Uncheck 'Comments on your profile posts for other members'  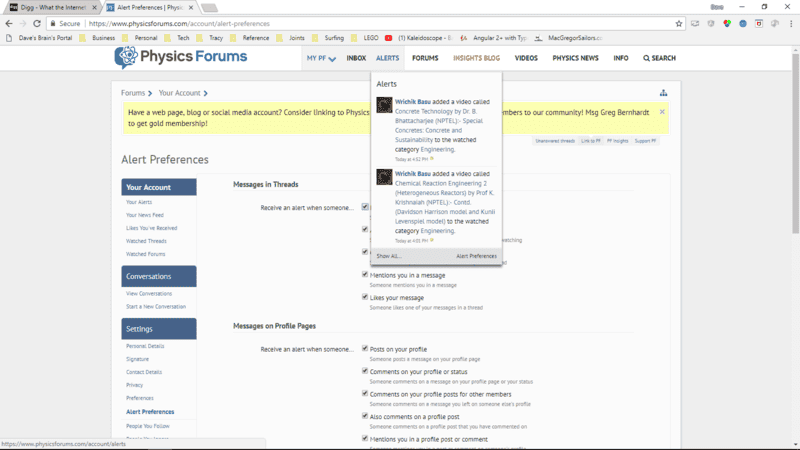pyautogui.click(x=365, y=393)
